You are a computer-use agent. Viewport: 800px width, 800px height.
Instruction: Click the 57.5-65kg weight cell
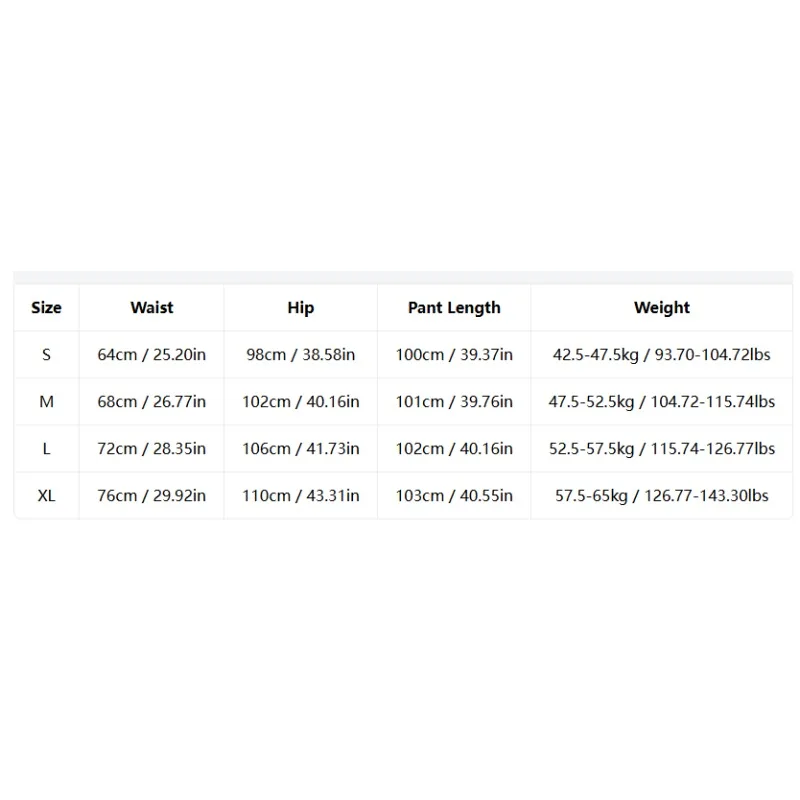coord(662,495)
